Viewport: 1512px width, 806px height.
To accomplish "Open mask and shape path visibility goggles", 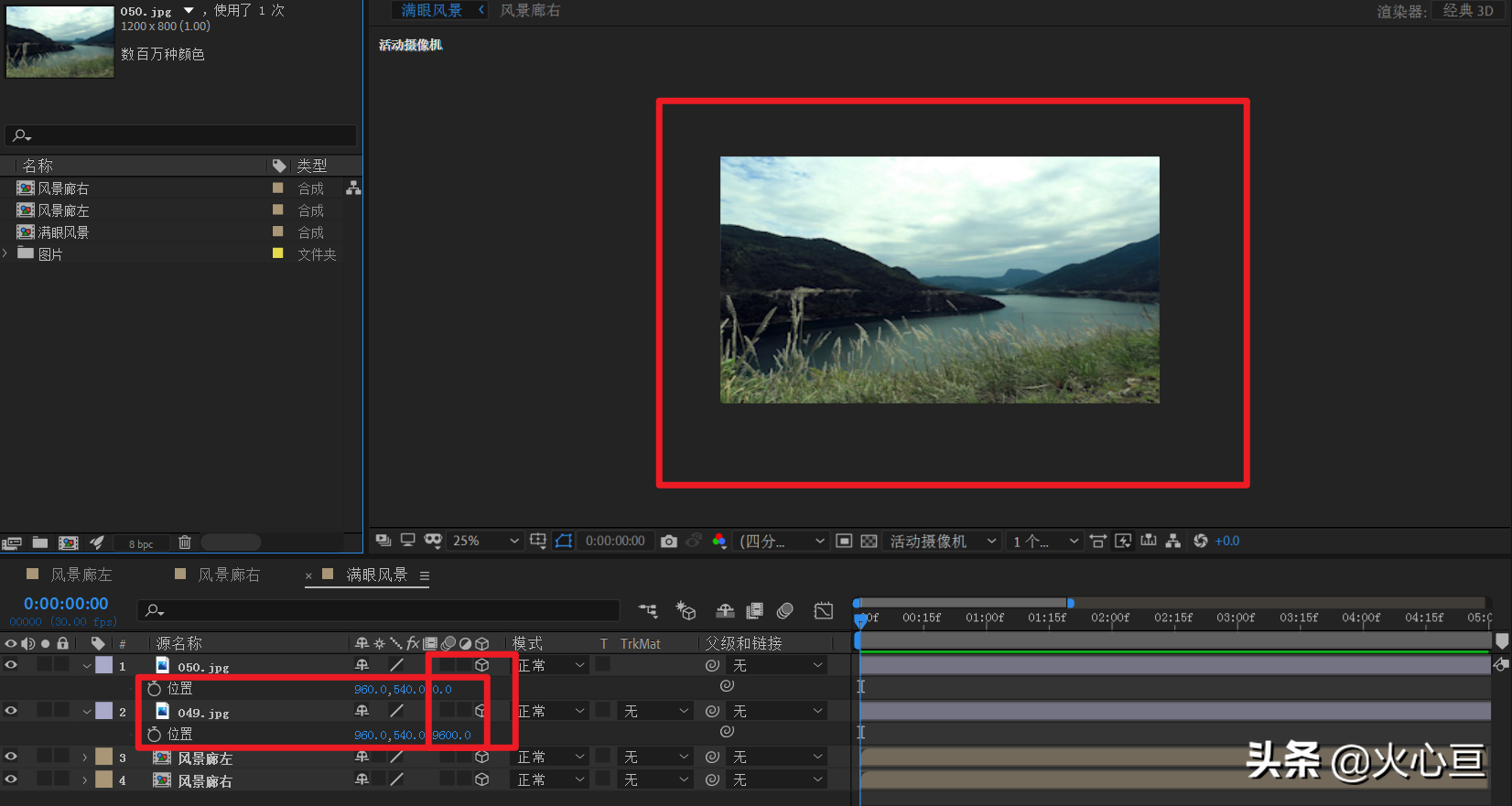I will [433, 541].
